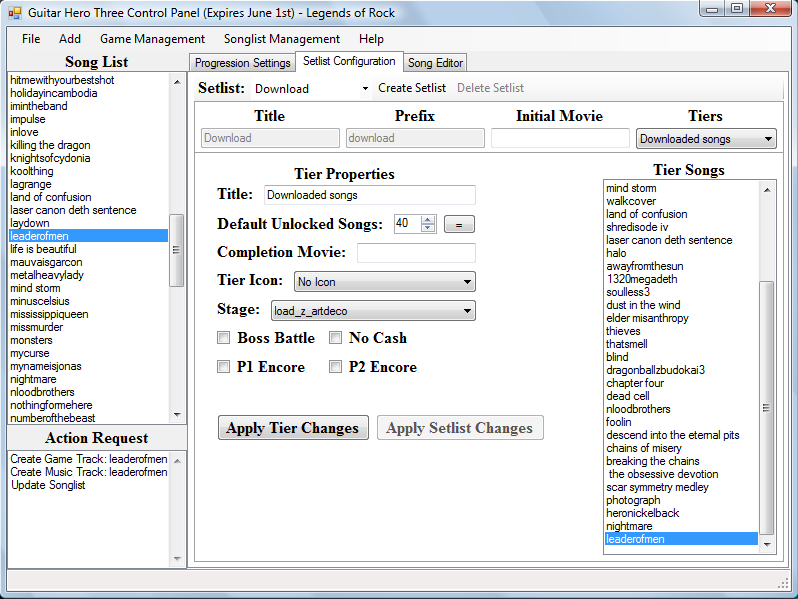Click the Default Unlocked Songs number field
The width and height of the screenshot is (798, 599).
[x=408, y=223]
